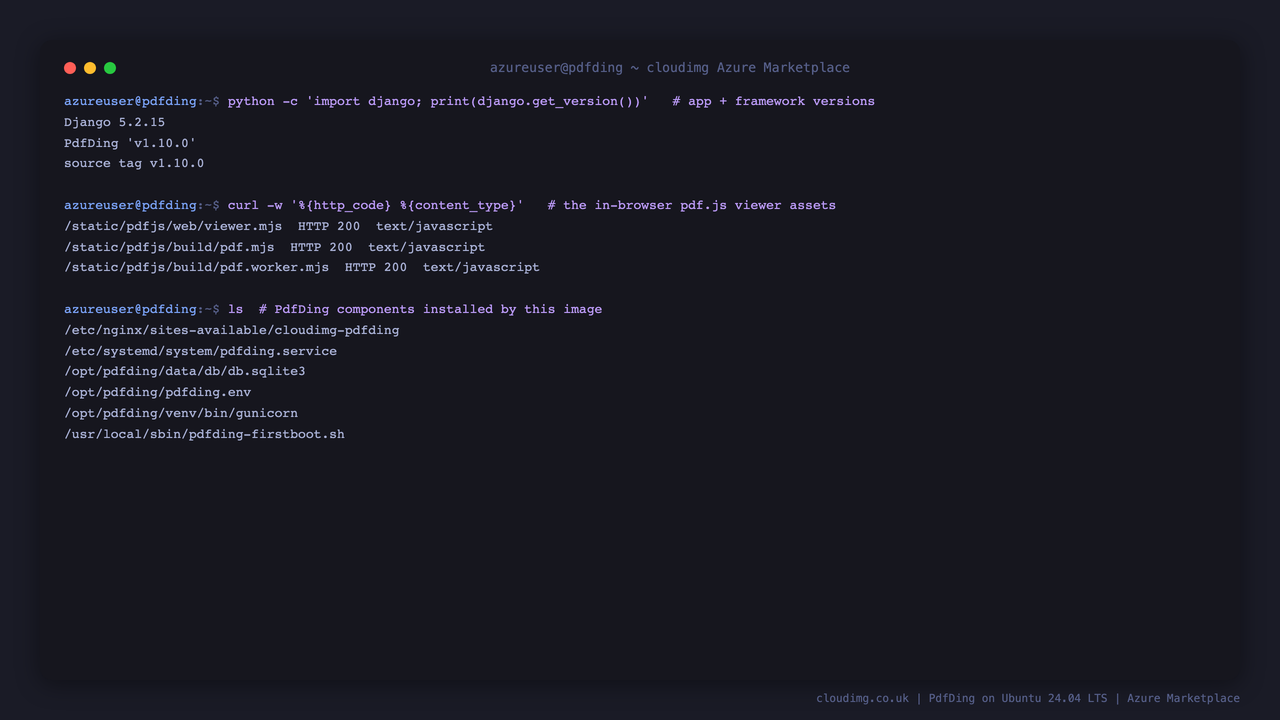Select the 'source tag v1.10.0' line
The width and height of the screenshot is (1280, 720).
pos(134,163)
